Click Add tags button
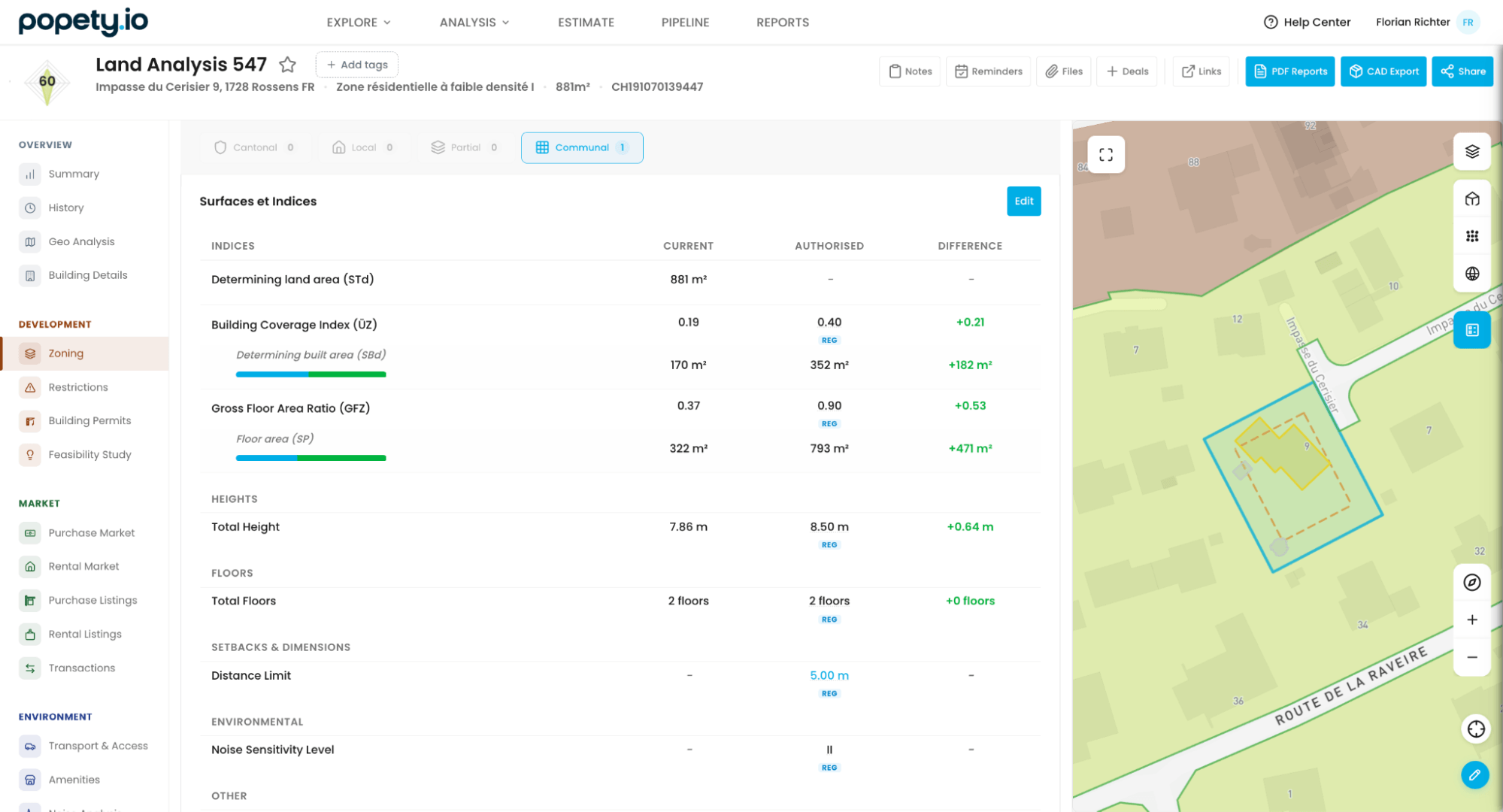 357,65
